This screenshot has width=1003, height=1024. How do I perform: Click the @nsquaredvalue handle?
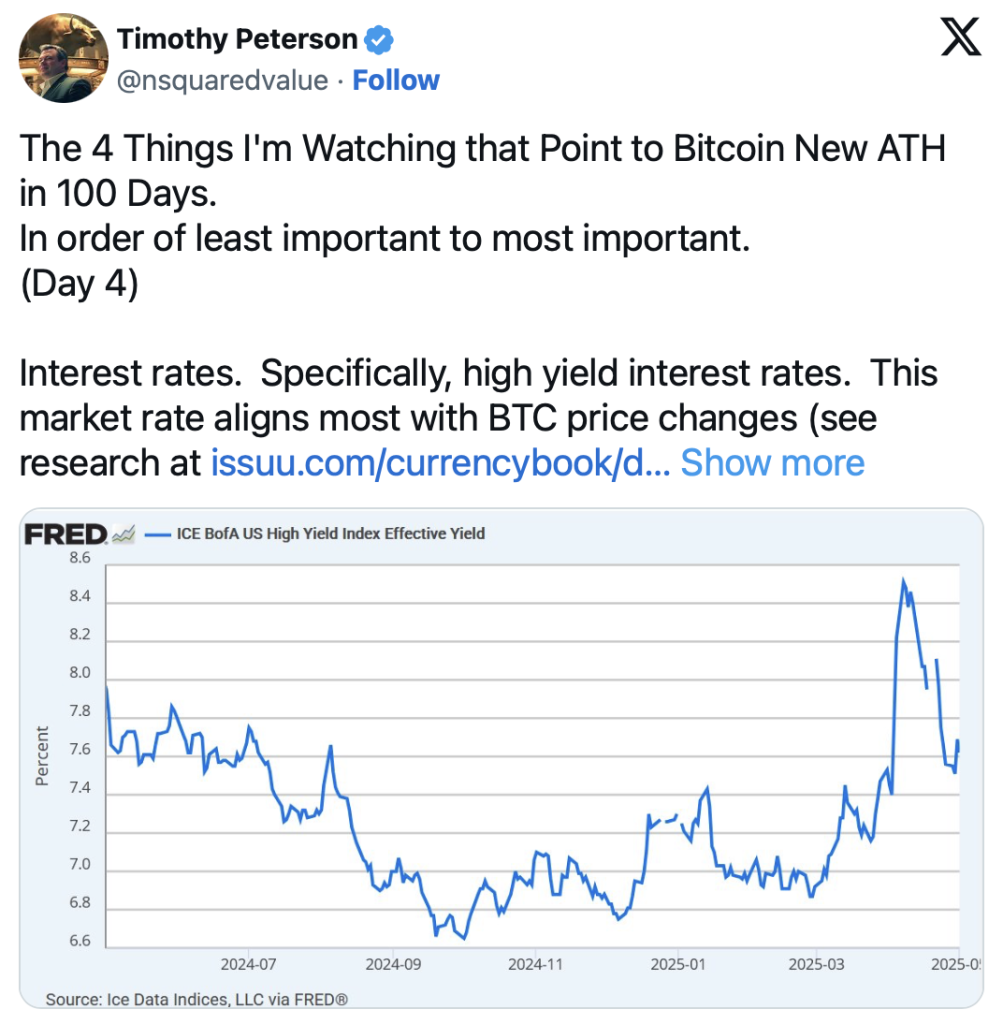click(222, 81)
